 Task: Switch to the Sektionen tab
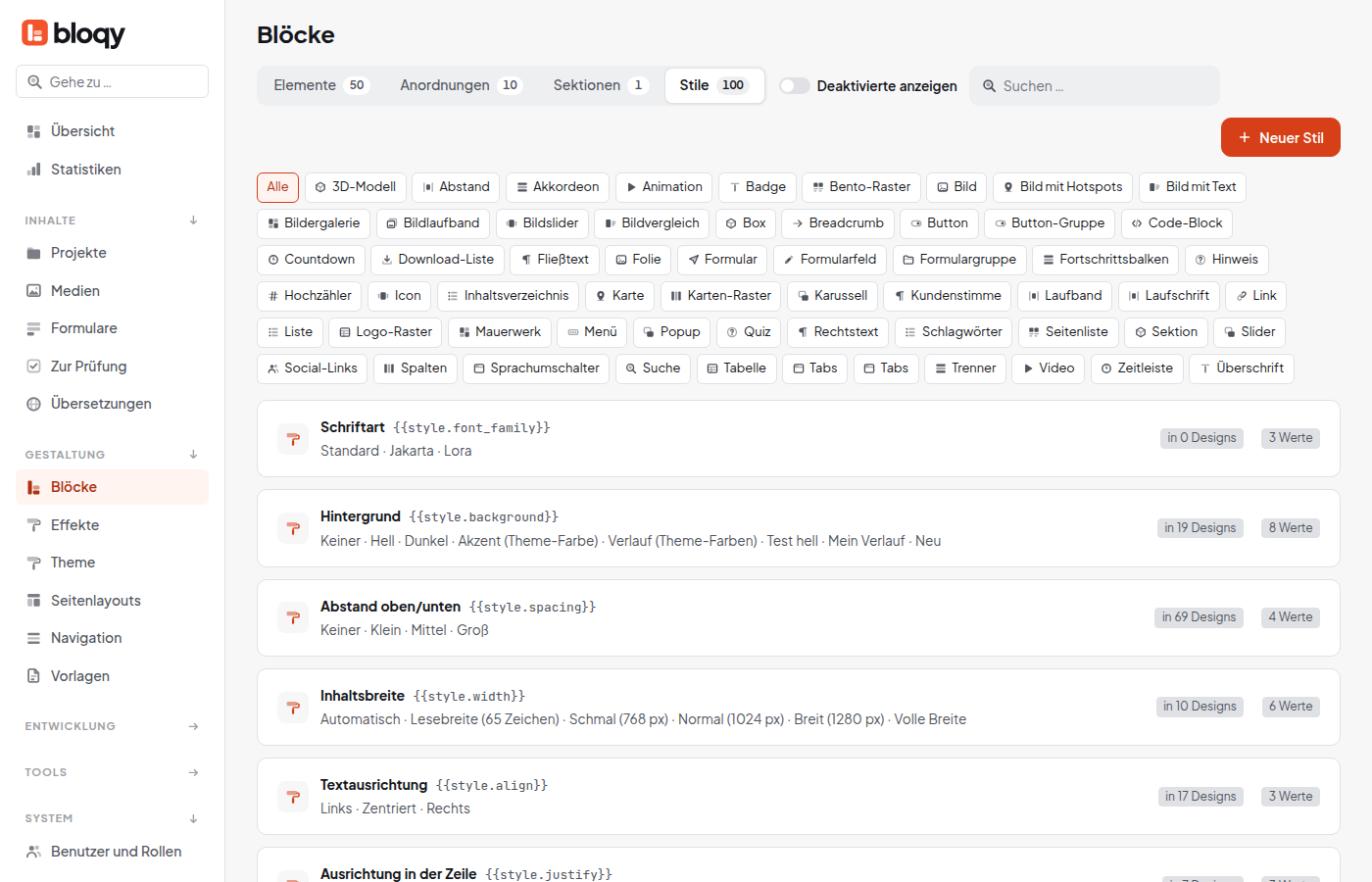point(601,85)
